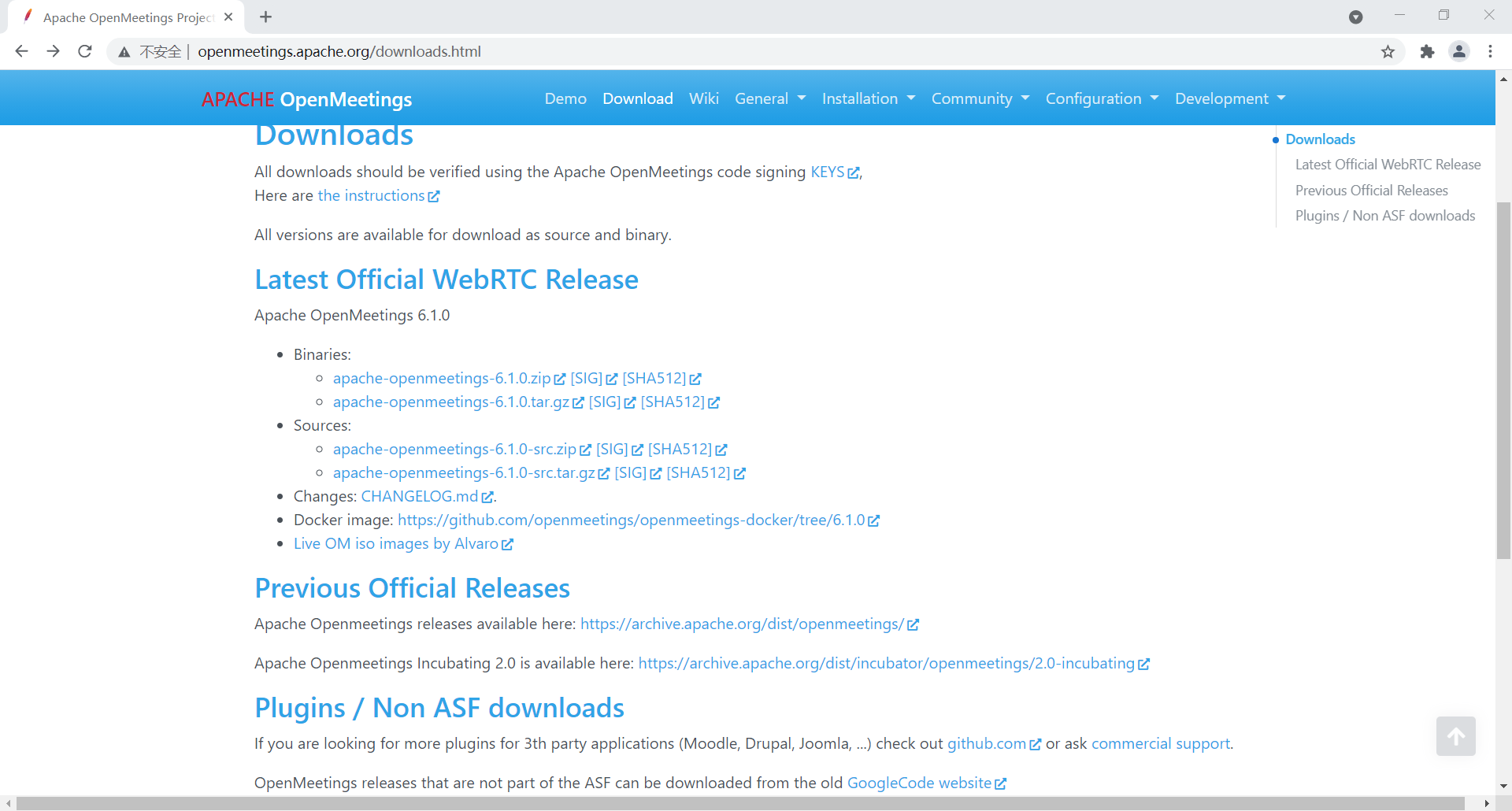Open the Wiki nav item

tap(704, 98)
